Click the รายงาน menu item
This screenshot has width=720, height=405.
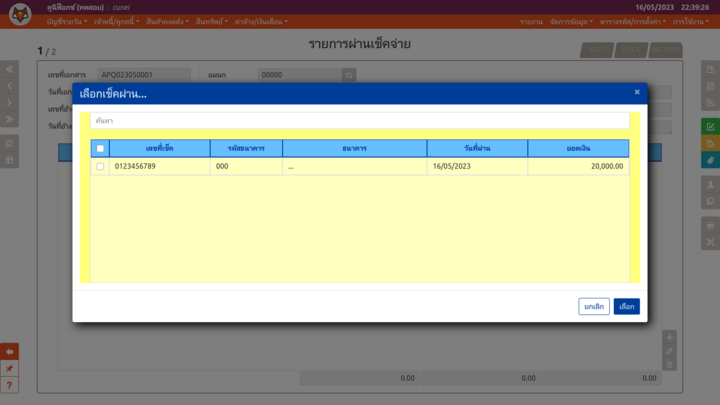[x=531, y=21]
